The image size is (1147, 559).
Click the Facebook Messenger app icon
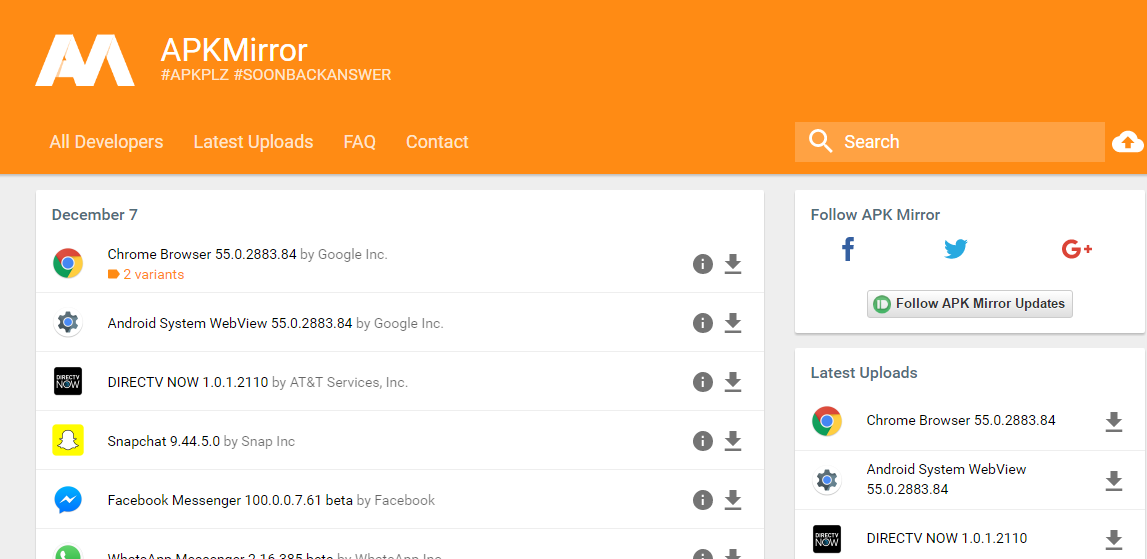point(68,500)
